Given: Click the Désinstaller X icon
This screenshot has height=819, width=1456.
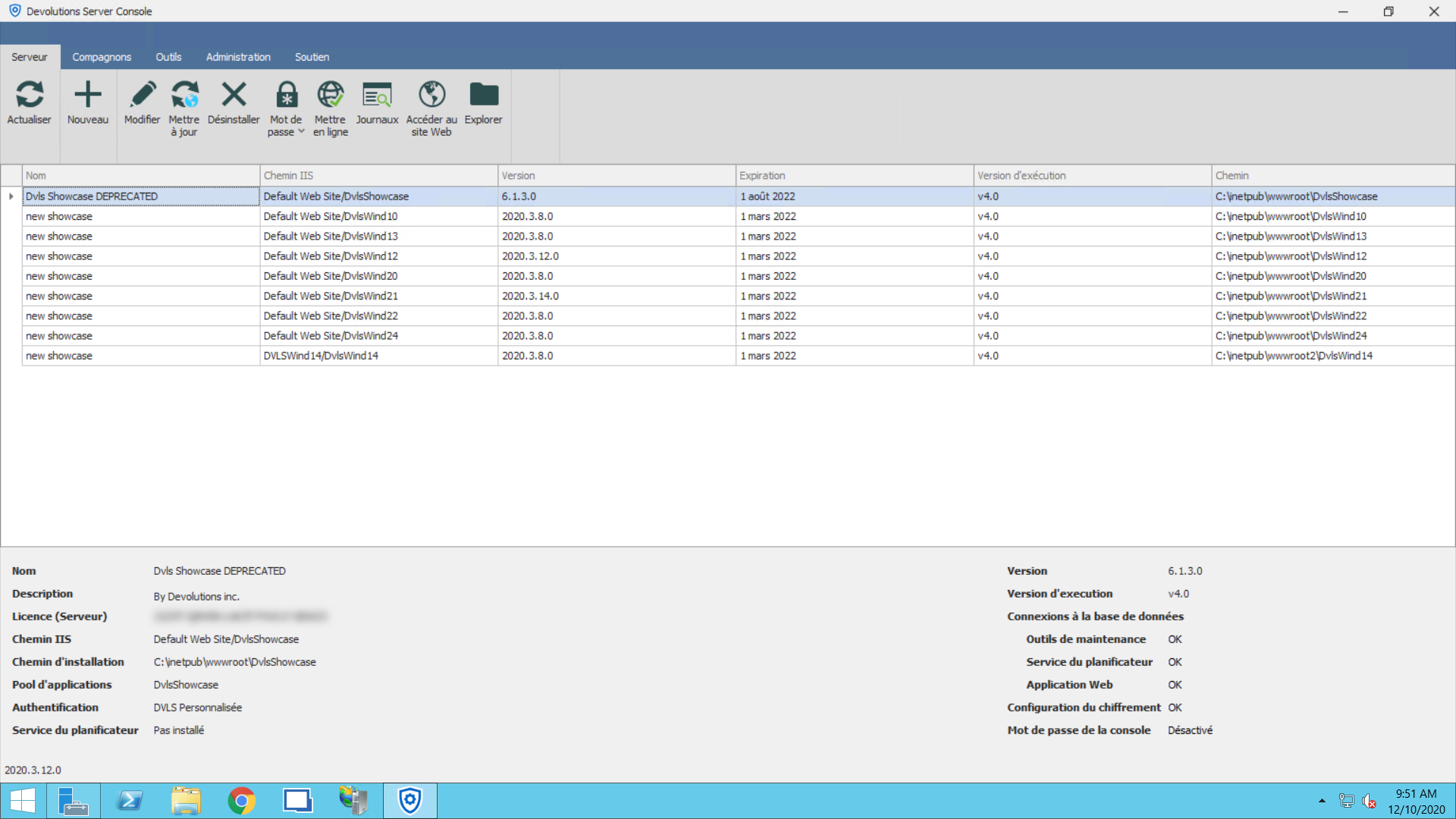Looking at the screenshot, I should tap(234, 96).
